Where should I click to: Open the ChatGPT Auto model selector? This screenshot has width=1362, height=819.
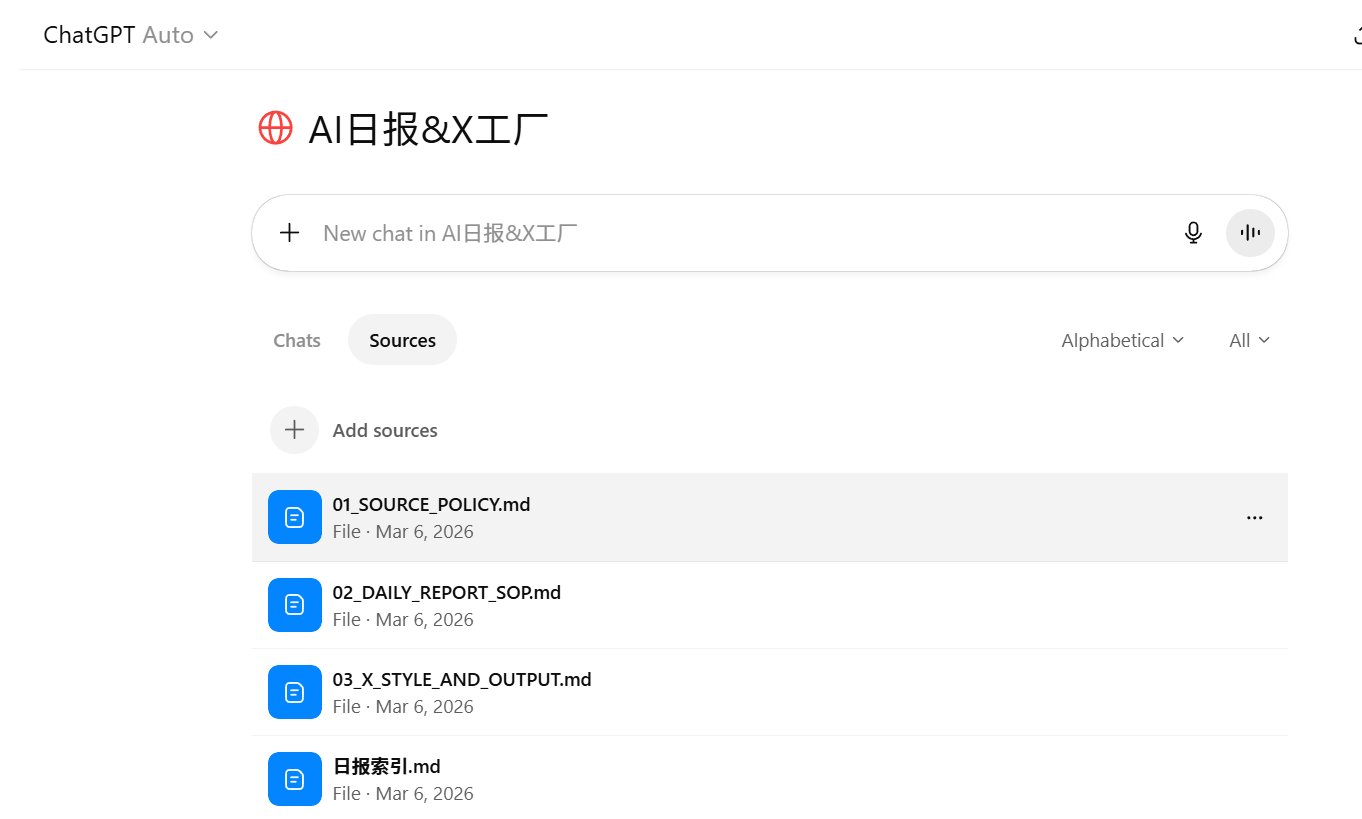pos(130,35)
